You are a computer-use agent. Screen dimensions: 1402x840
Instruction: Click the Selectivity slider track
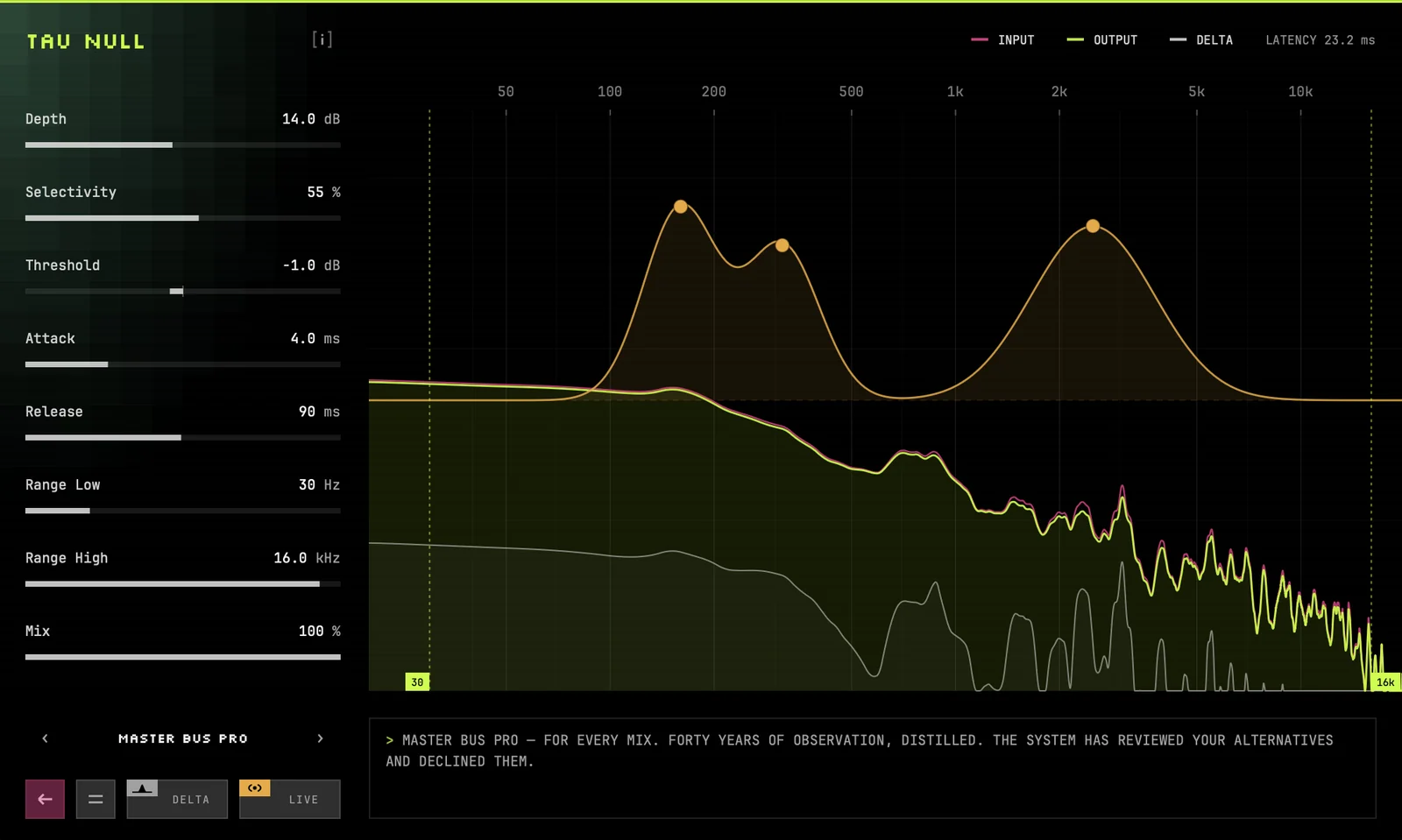[183, 218]
